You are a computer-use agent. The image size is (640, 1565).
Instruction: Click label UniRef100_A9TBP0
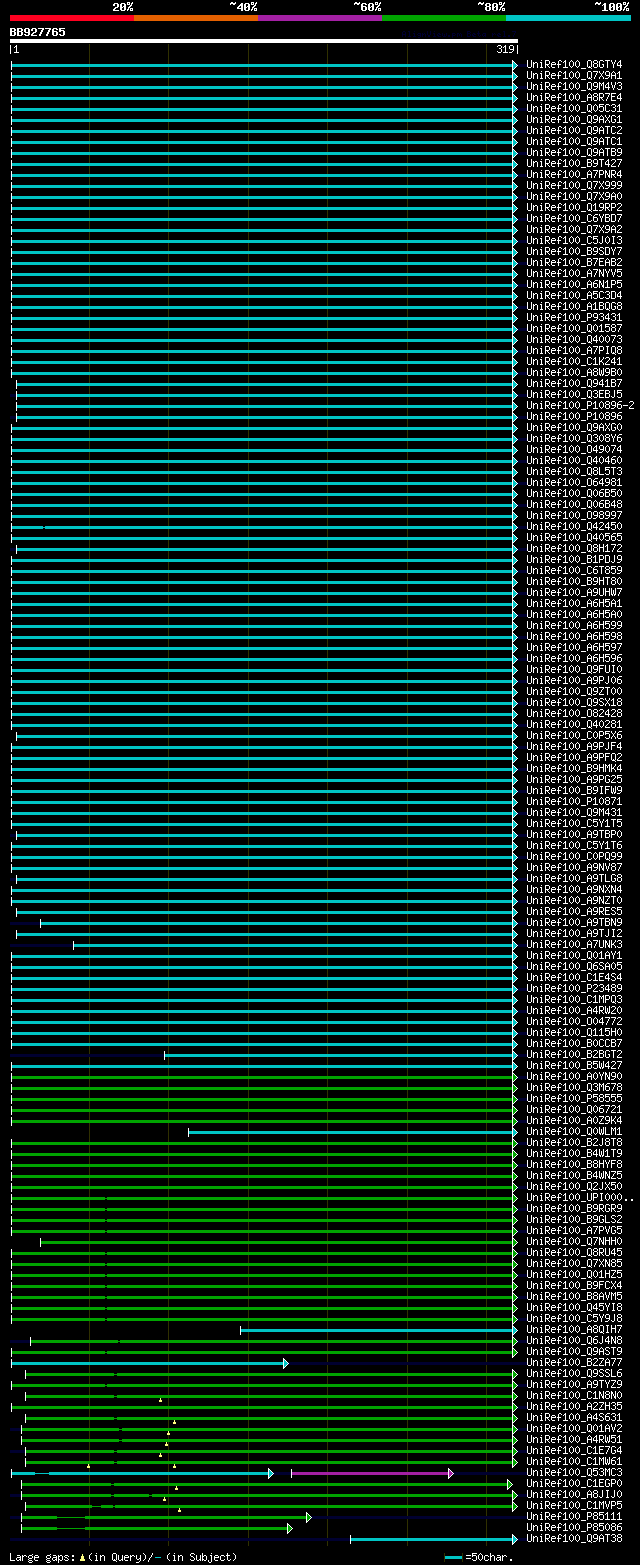tap(574, 835)
